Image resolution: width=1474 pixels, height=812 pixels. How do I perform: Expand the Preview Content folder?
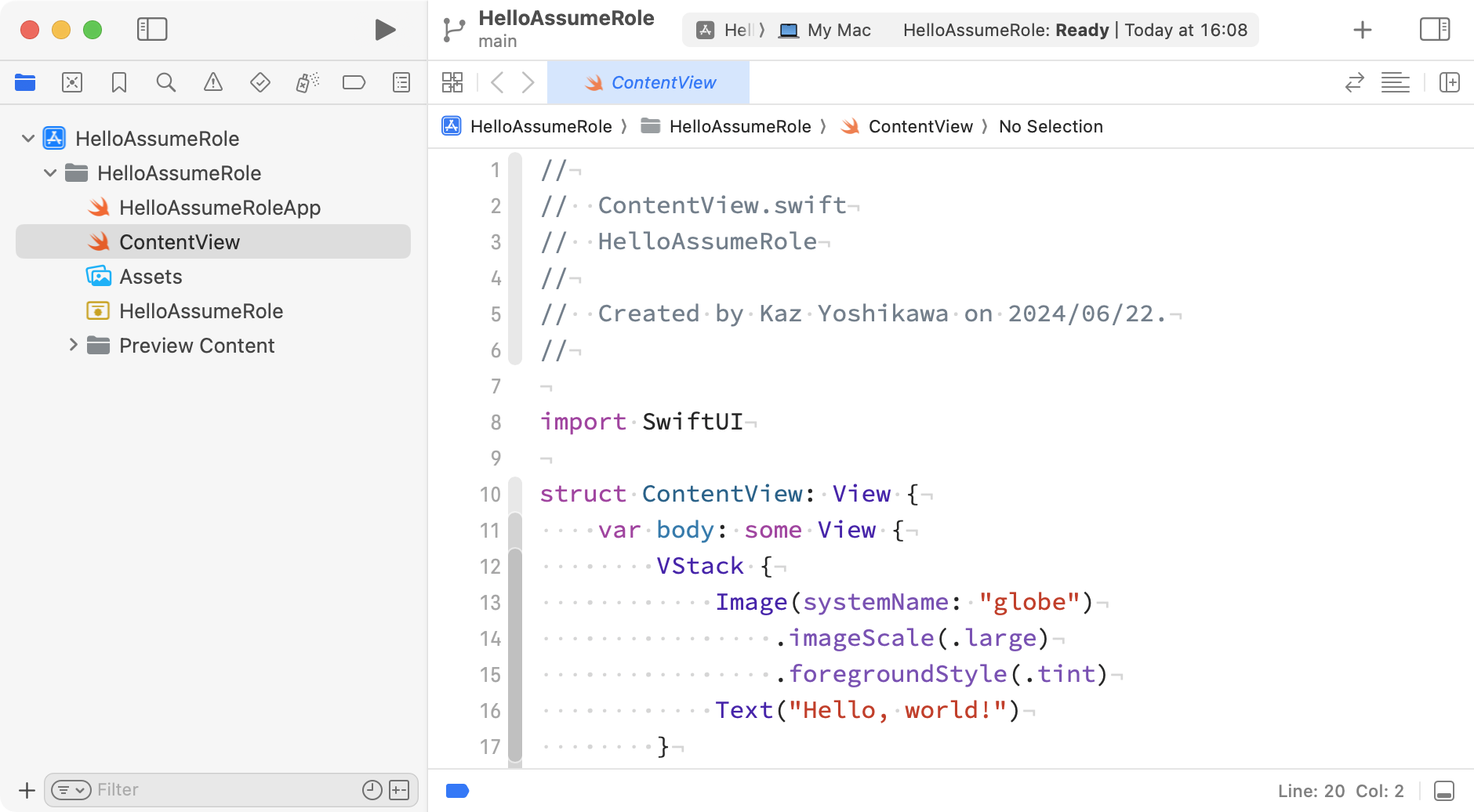[x=72, y=346]
